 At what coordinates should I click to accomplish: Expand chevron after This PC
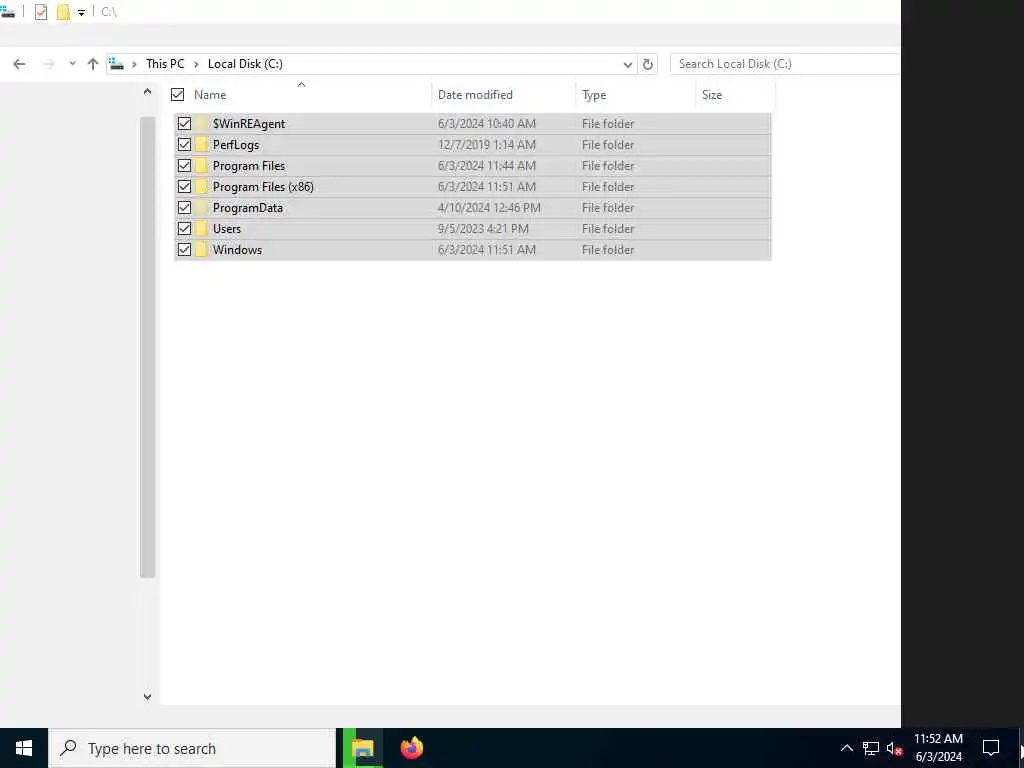(196, 64)
